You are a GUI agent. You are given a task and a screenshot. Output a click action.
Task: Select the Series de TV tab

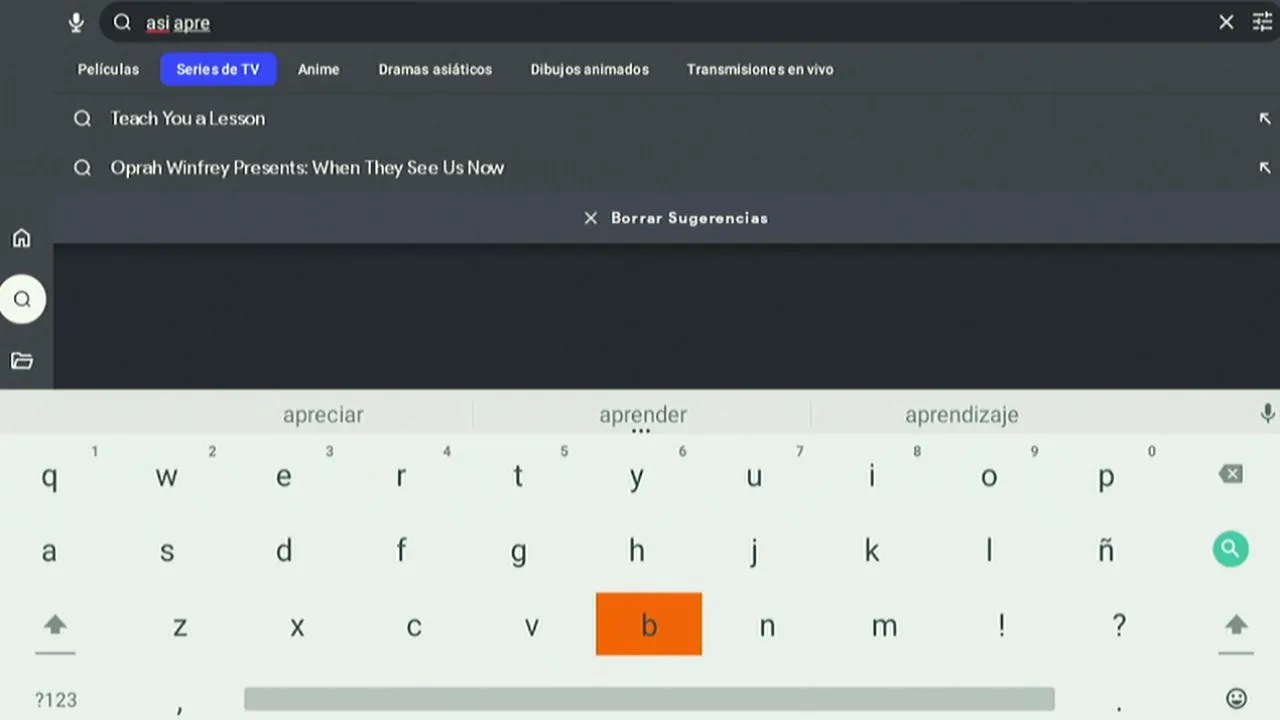coord(218,69)
